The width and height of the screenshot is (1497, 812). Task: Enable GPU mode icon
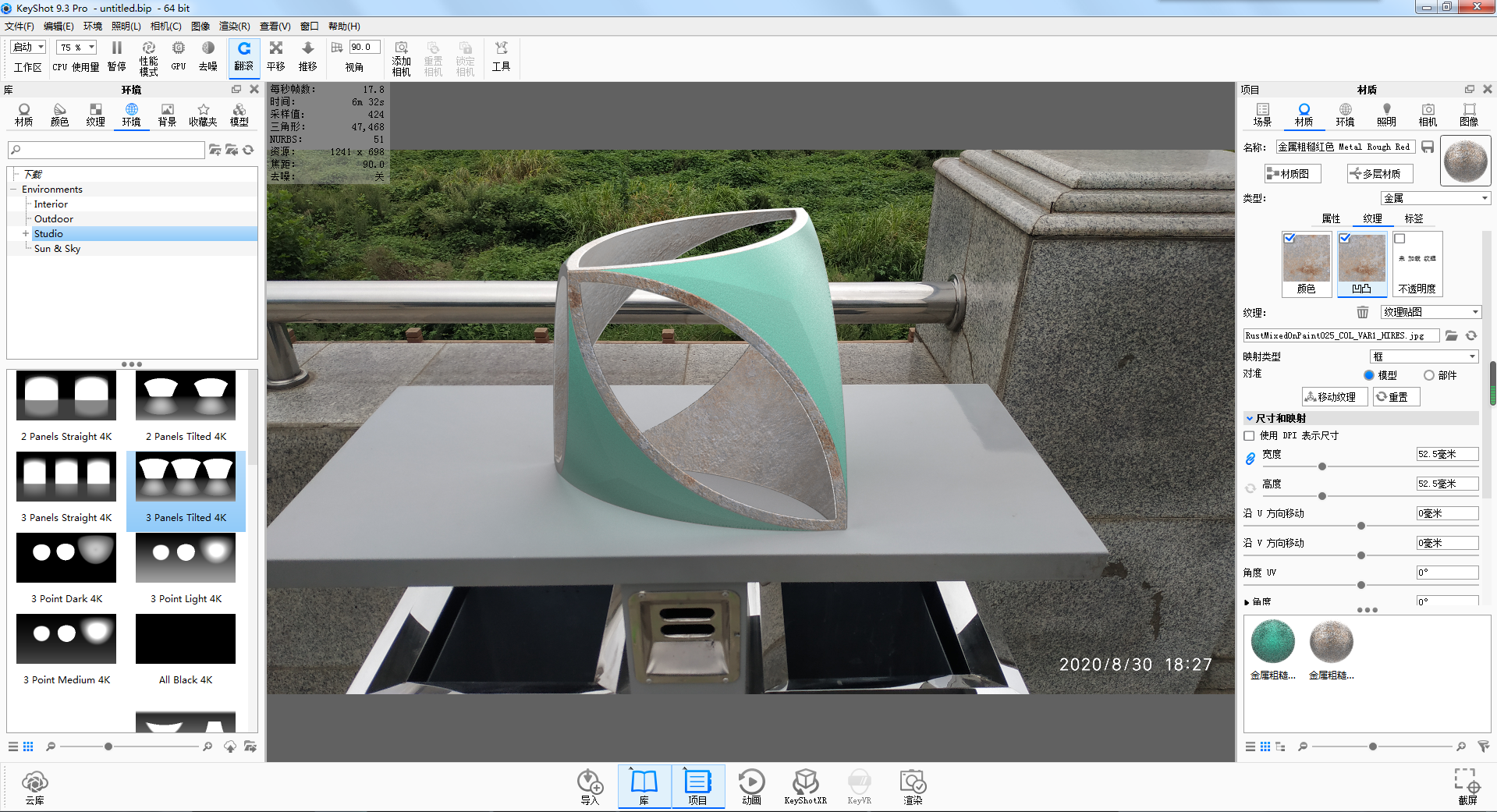pos(179,56)
